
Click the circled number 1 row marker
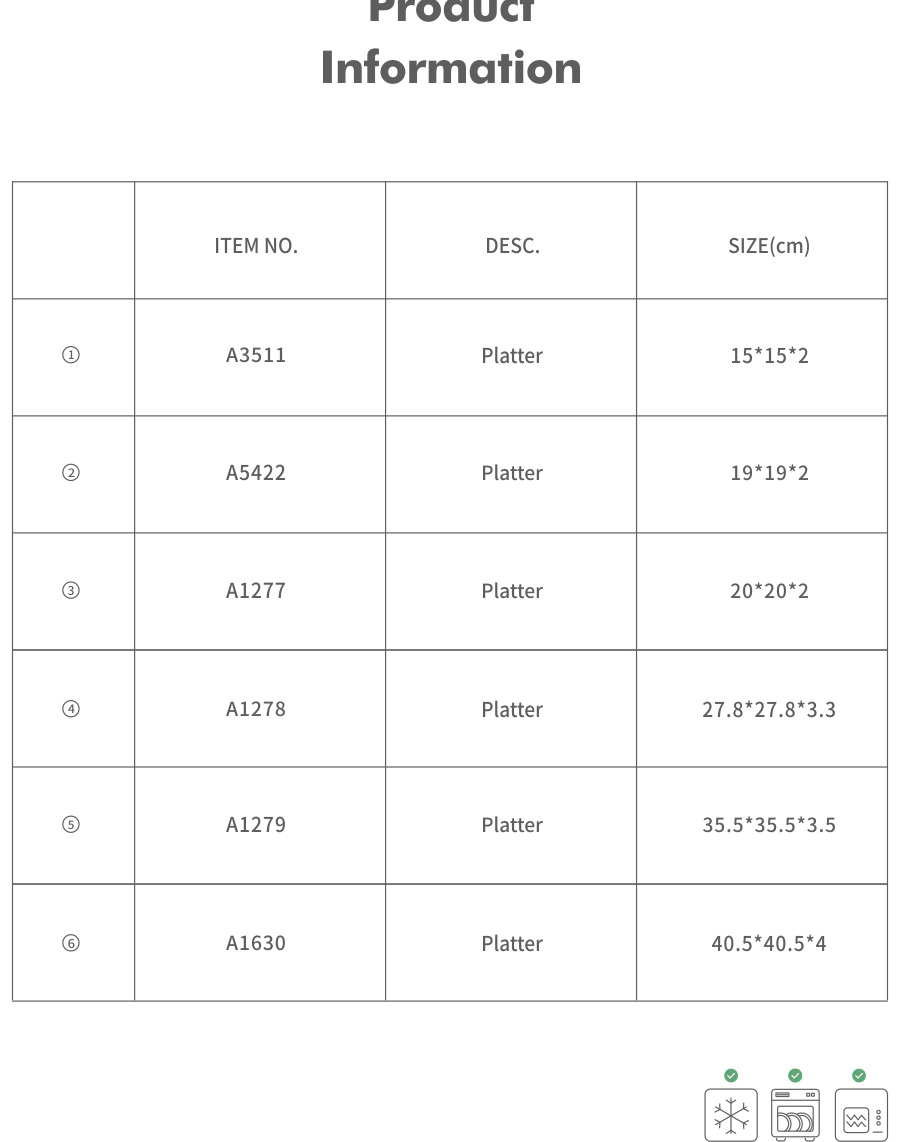[x=71, y=355]
